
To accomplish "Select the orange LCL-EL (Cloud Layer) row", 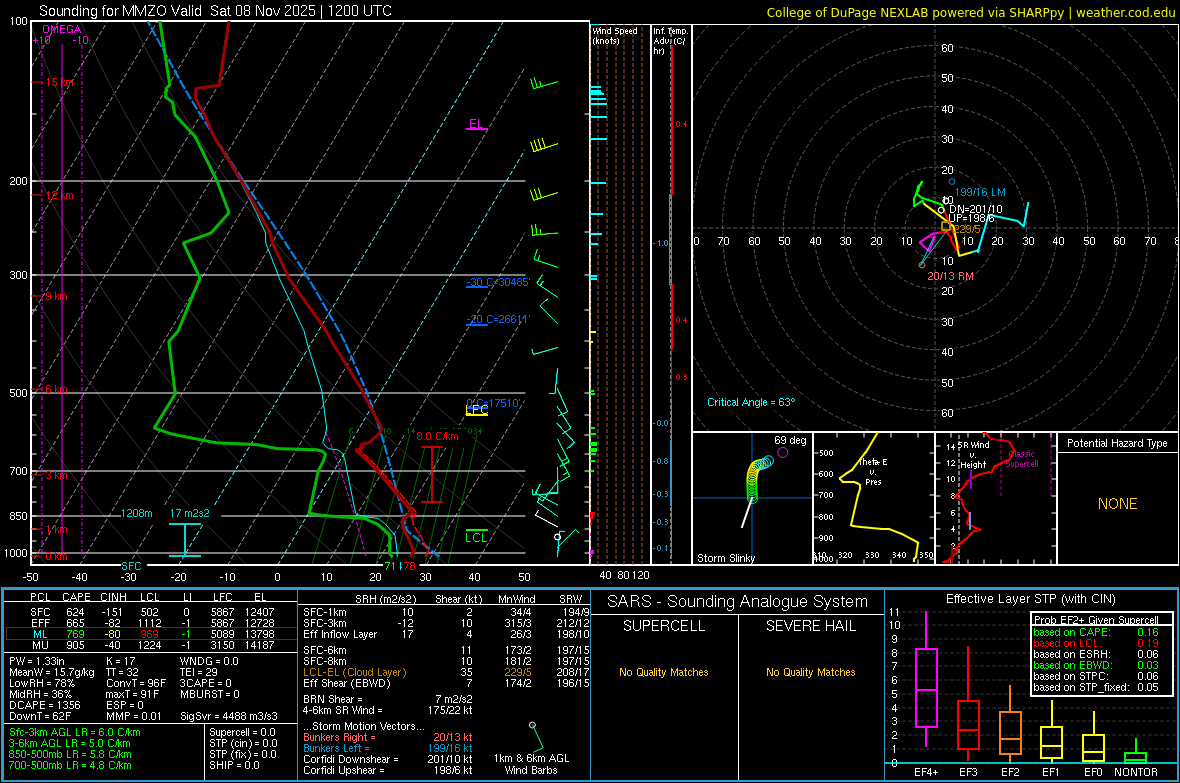I will 446,672.
